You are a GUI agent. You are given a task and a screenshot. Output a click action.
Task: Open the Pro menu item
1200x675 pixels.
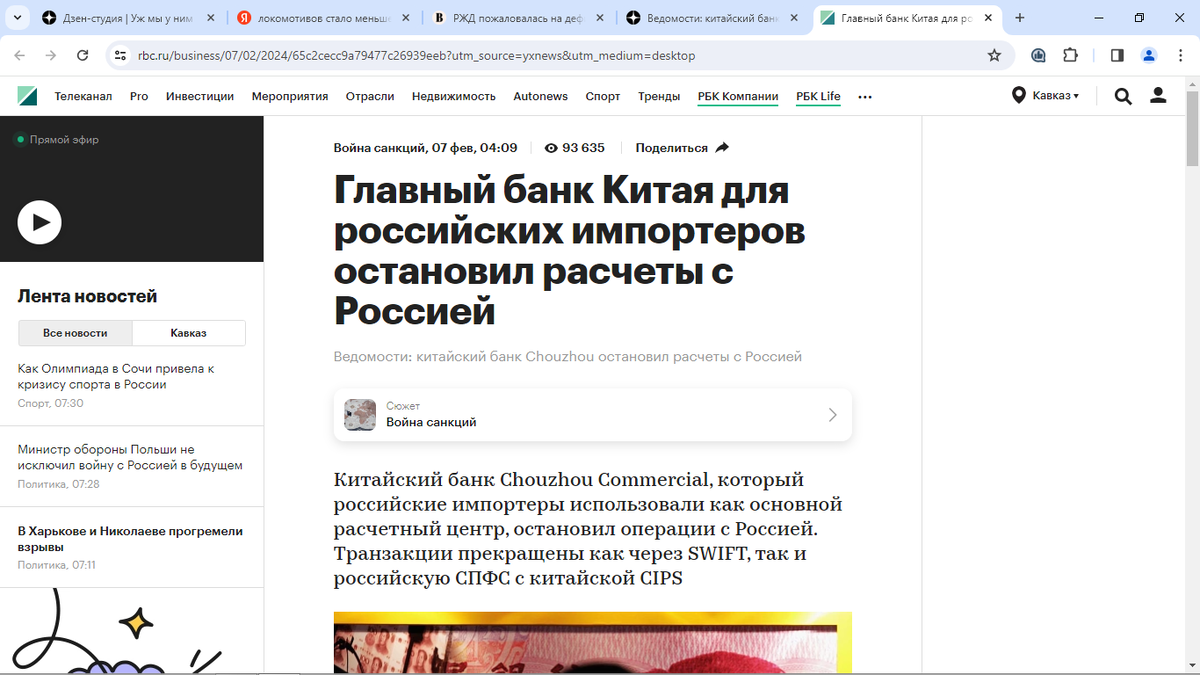pos(139,96)
